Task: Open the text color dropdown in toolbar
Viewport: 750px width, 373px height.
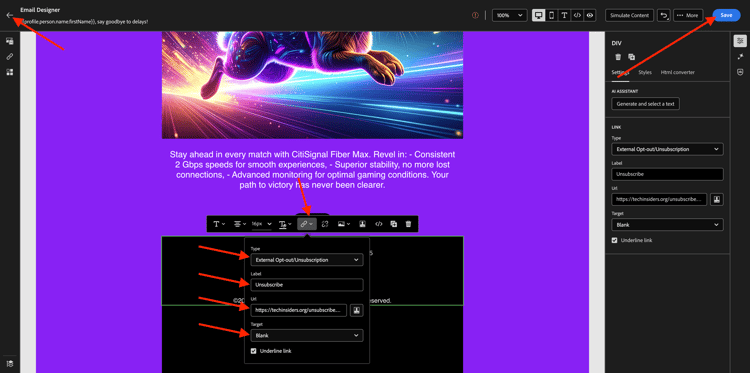Action: [x=286, y=224]
